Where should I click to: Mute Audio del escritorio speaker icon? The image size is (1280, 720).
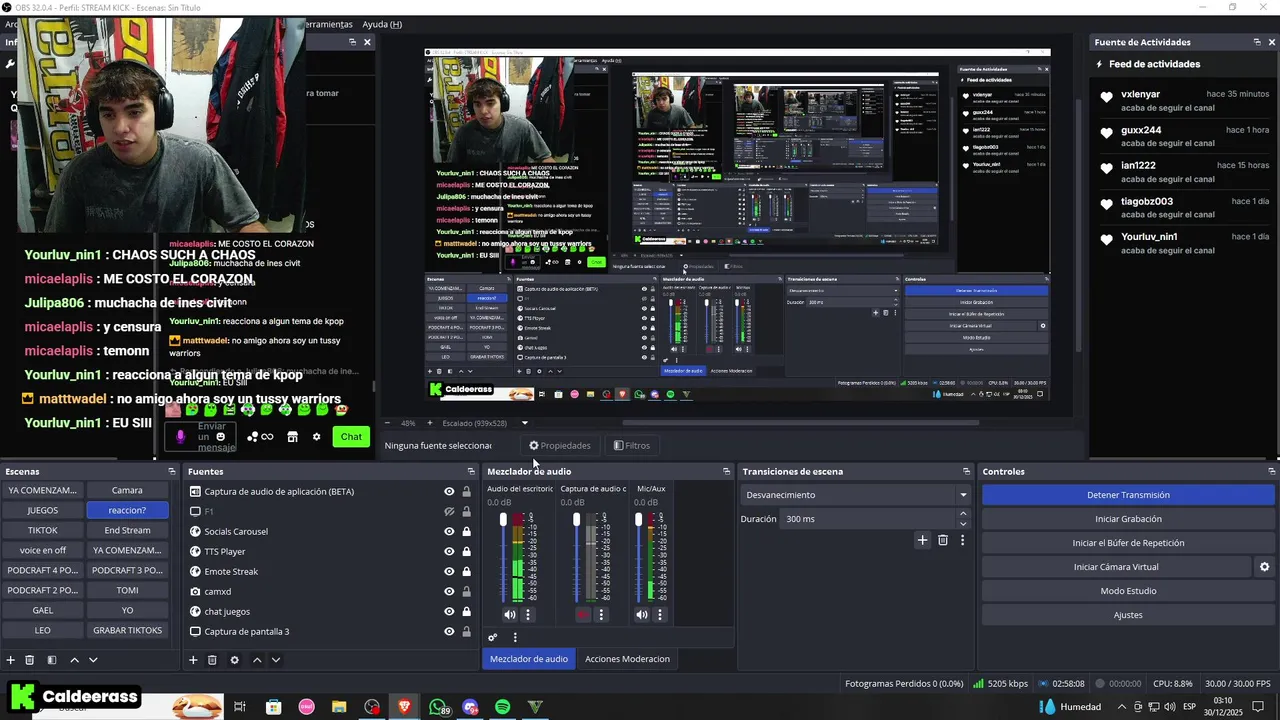(510, 615)
